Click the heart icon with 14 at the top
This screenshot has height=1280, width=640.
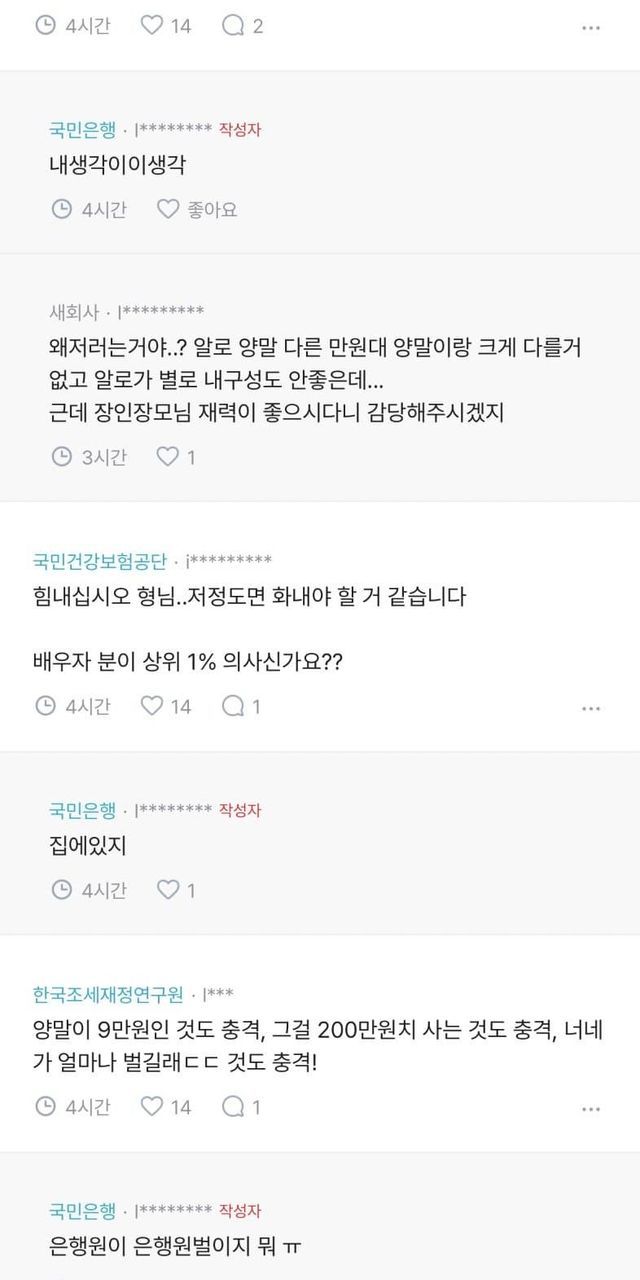click(x=152, y=26)
